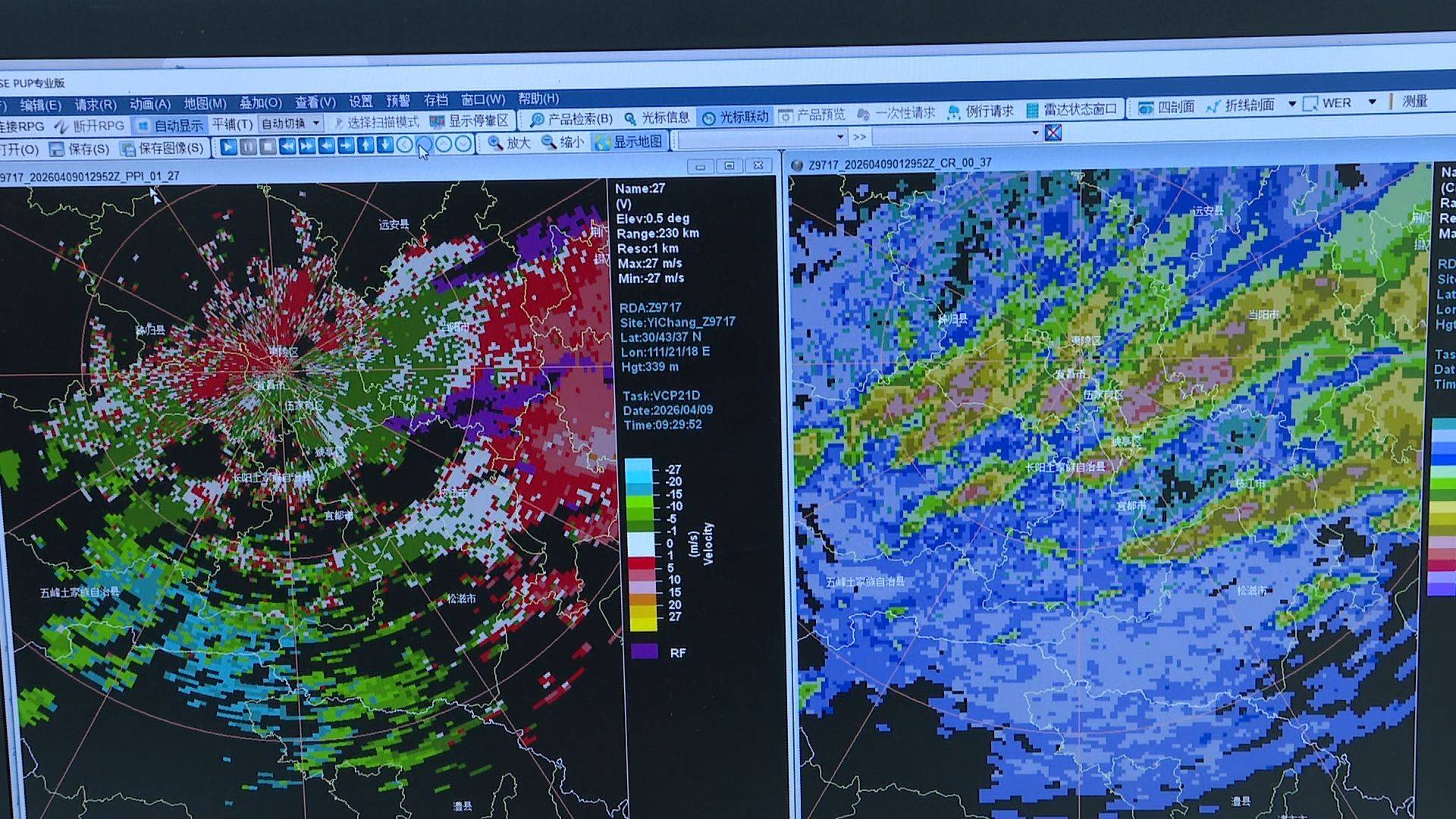Toggle 光标联动 cursor linking

(x=735, y=117)
